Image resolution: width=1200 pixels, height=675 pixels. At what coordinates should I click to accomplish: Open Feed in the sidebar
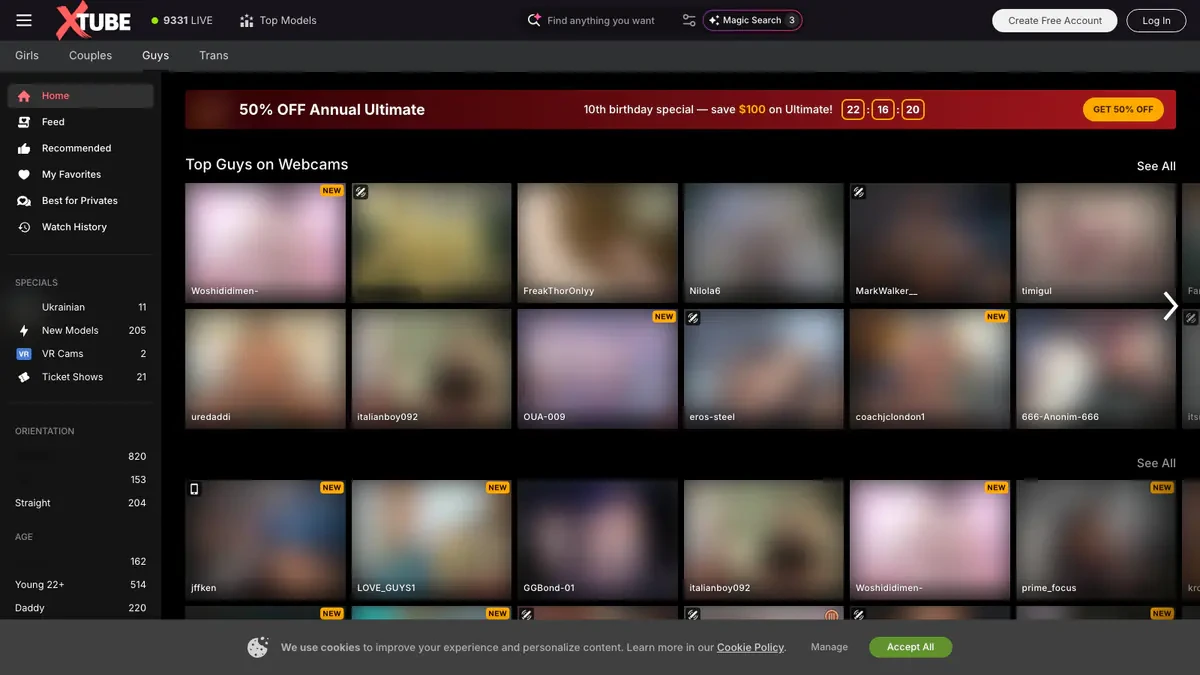(81, 122)
